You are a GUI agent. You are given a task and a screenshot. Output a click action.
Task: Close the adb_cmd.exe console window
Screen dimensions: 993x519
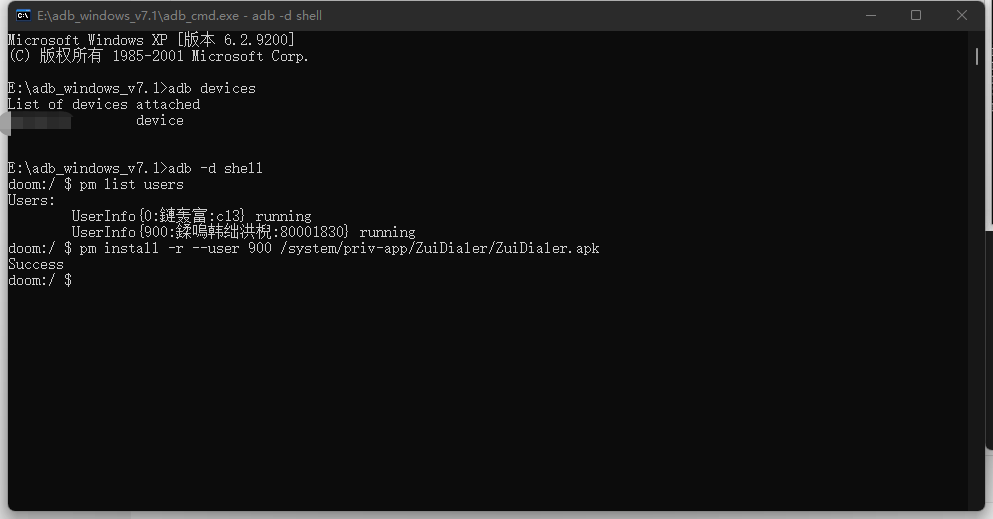coord(961,15)
